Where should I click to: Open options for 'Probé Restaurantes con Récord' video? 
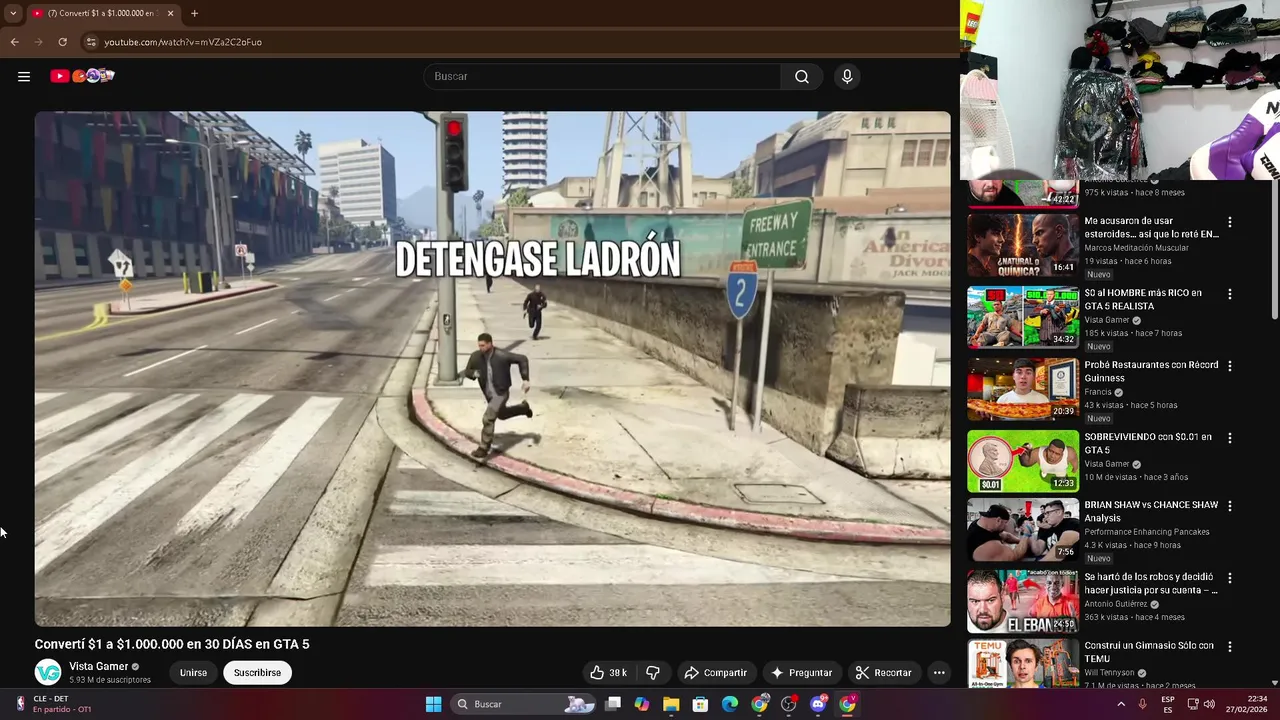pos(1230,366)
